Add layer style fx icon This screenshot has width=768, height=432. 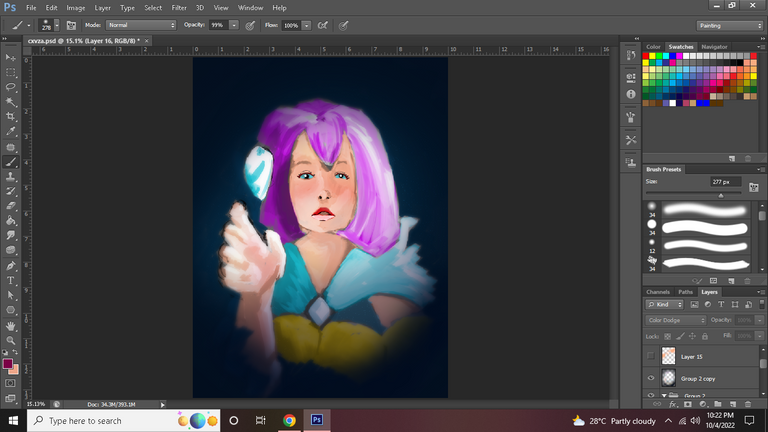(x=672, y=404)
